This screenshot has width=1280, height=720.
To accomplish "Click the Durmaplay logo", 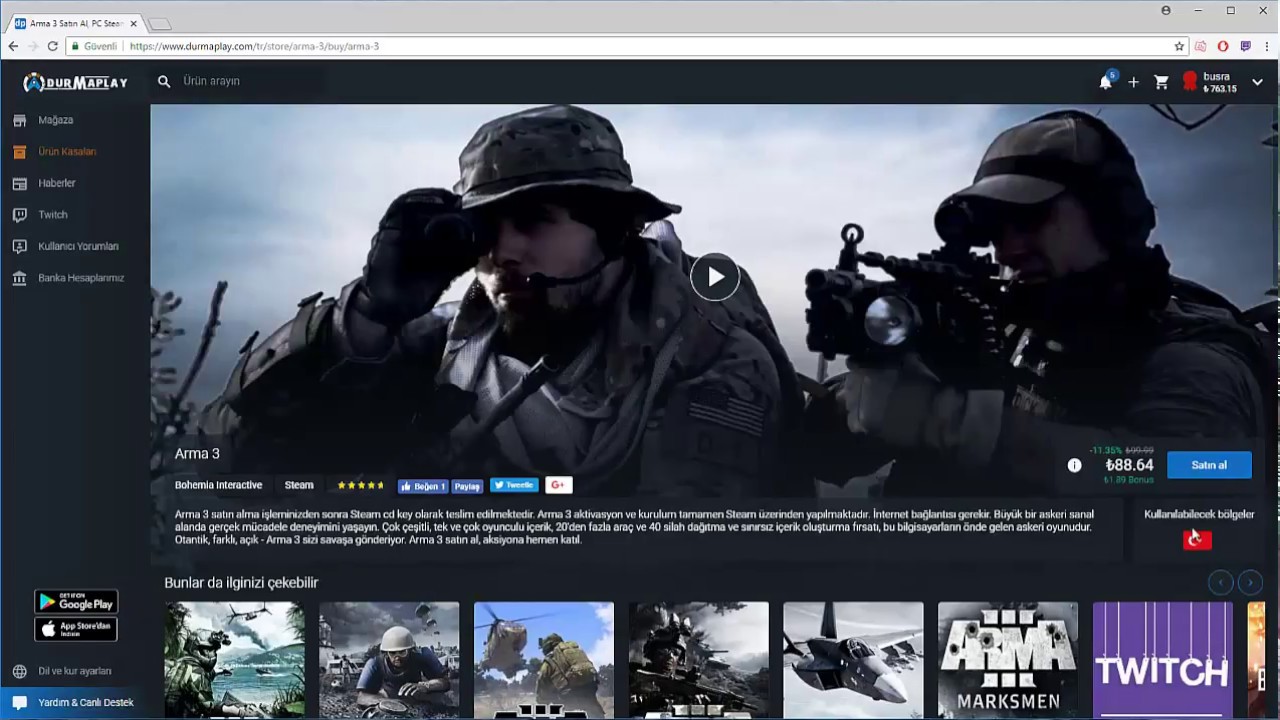I will point(76,82).
